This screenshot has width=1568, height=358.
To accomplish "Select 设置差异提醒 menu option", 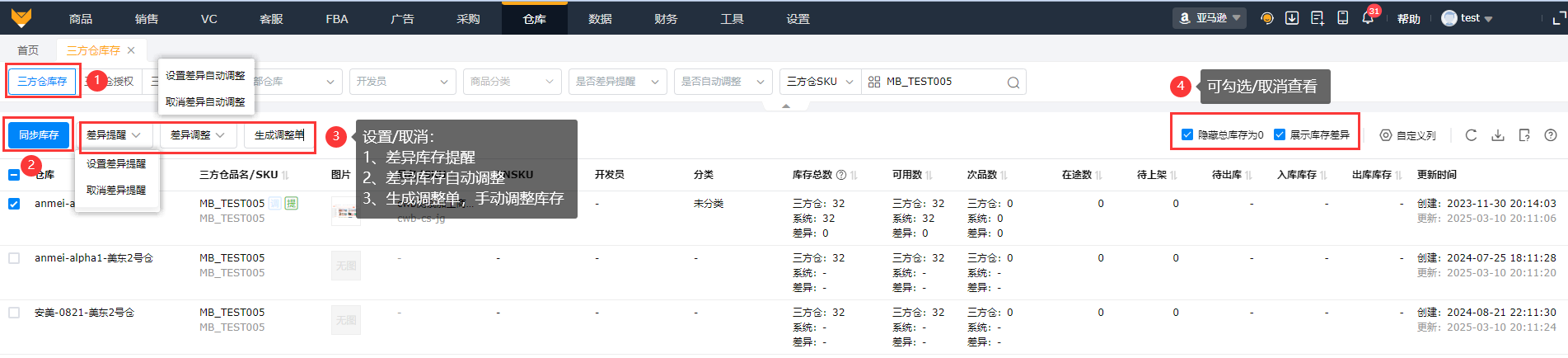I will tap(116, 163).
